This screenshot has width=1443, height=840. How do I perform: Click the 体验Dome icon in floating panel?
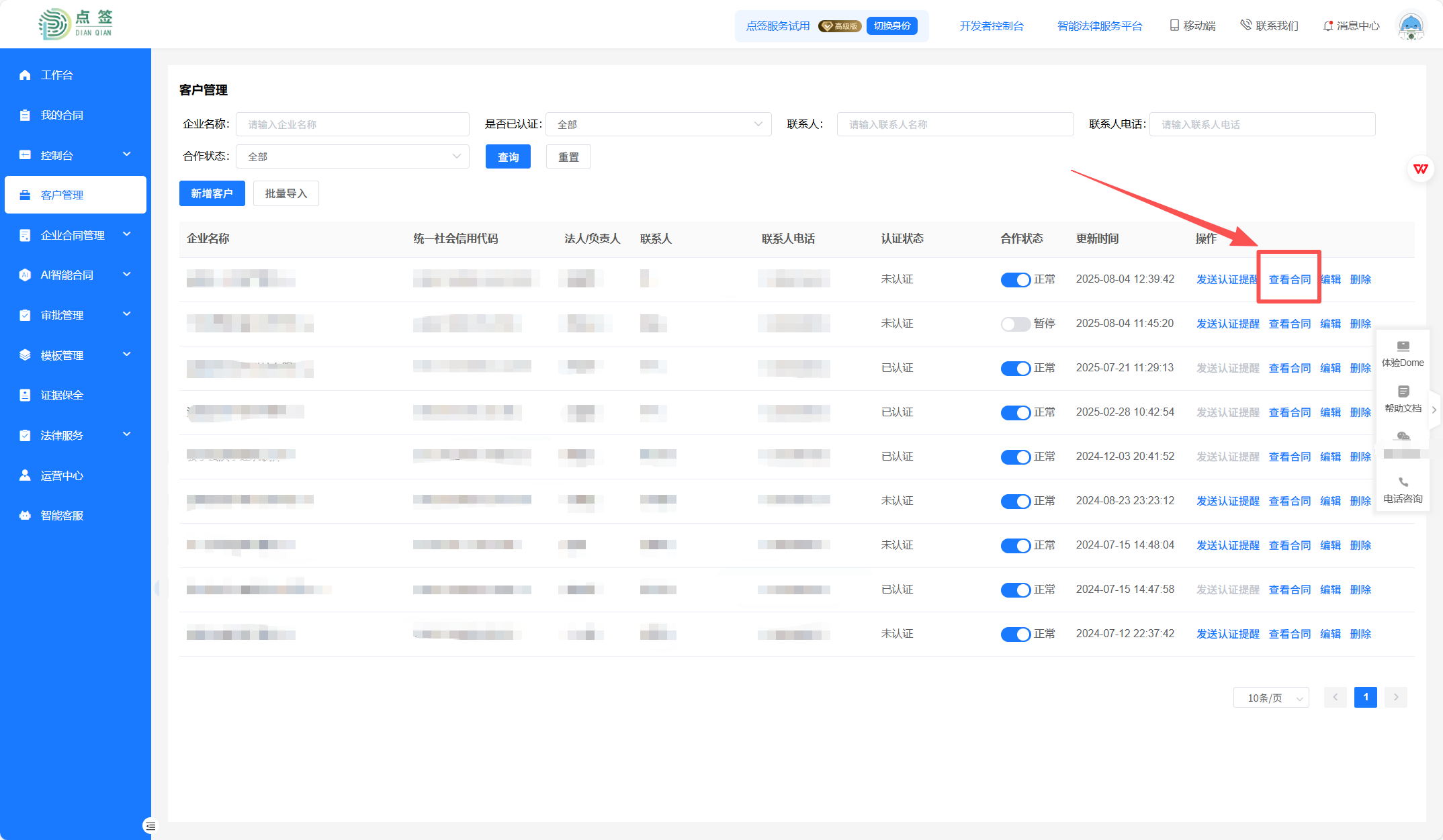pos(1403,346)
